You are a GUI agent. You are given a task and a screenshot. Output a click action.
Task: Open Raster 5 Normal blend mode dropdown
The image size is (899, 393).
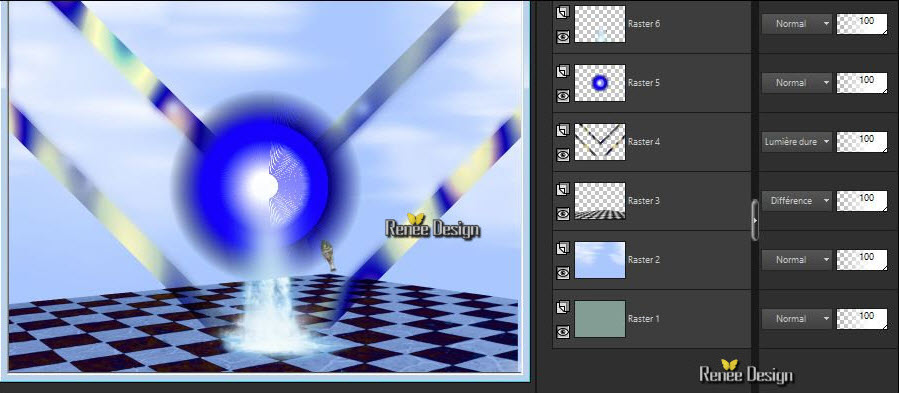[x=796, y=83]
